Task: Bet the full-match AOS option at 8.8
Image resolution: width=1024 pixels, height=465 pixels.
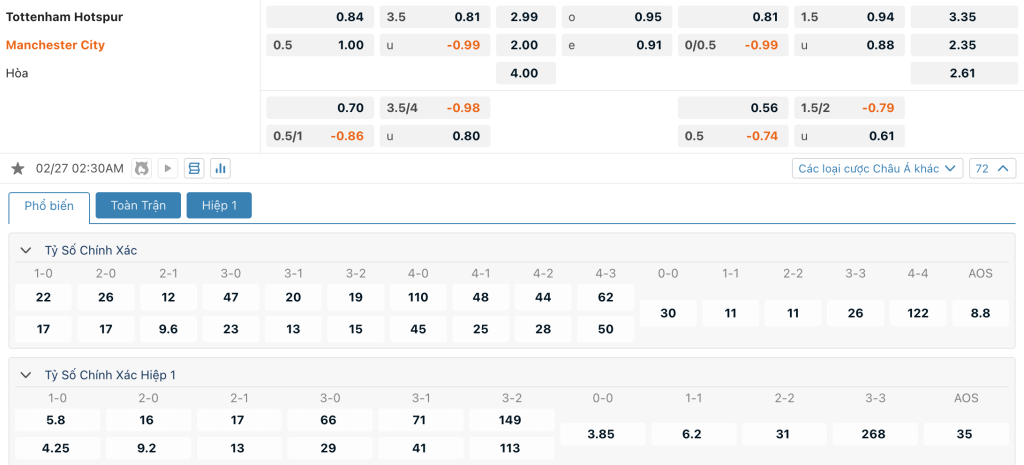Action: tap(980, 313)
